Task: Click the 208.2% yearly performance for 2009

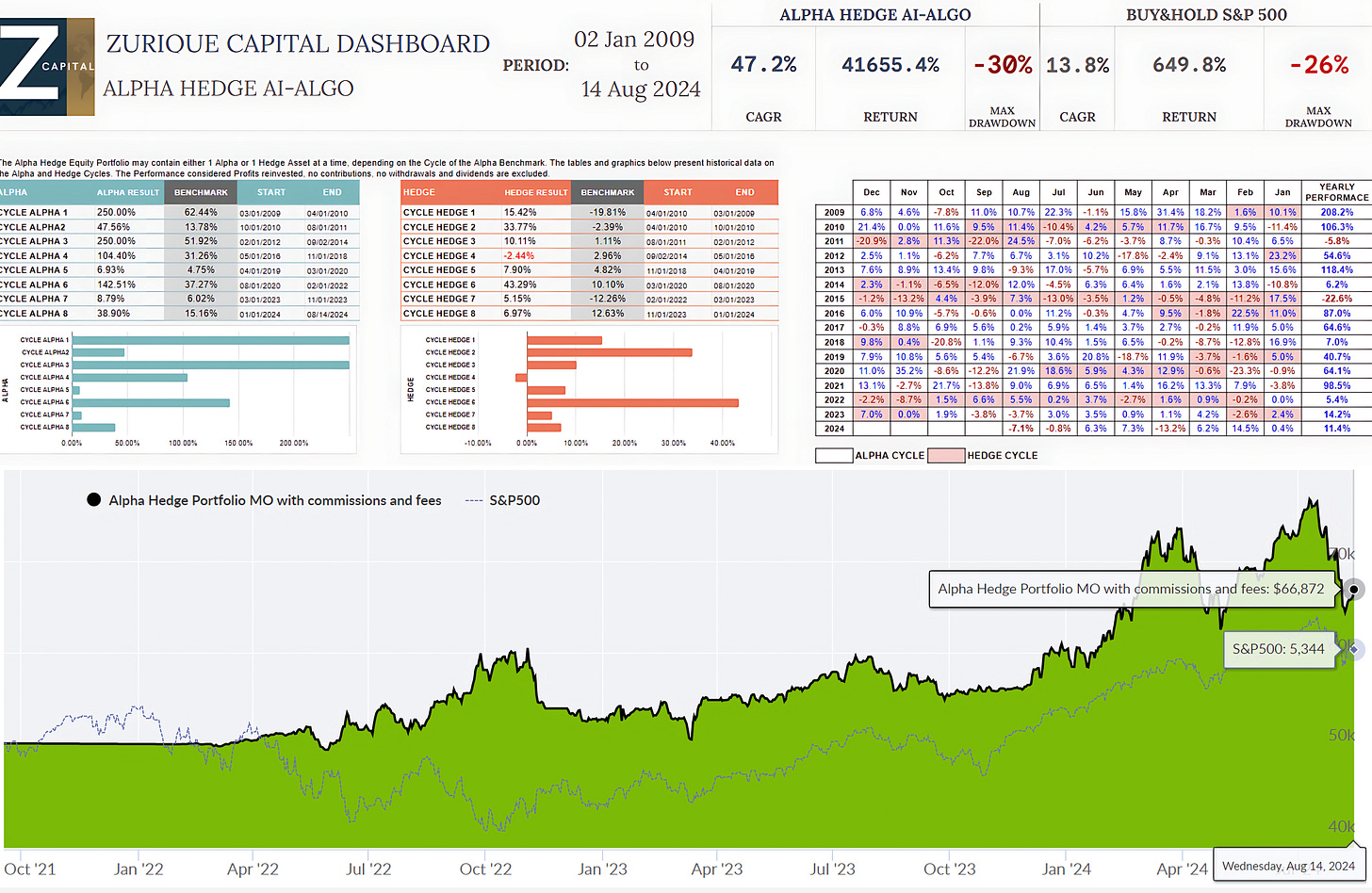Action: [x=1336, y=213]
